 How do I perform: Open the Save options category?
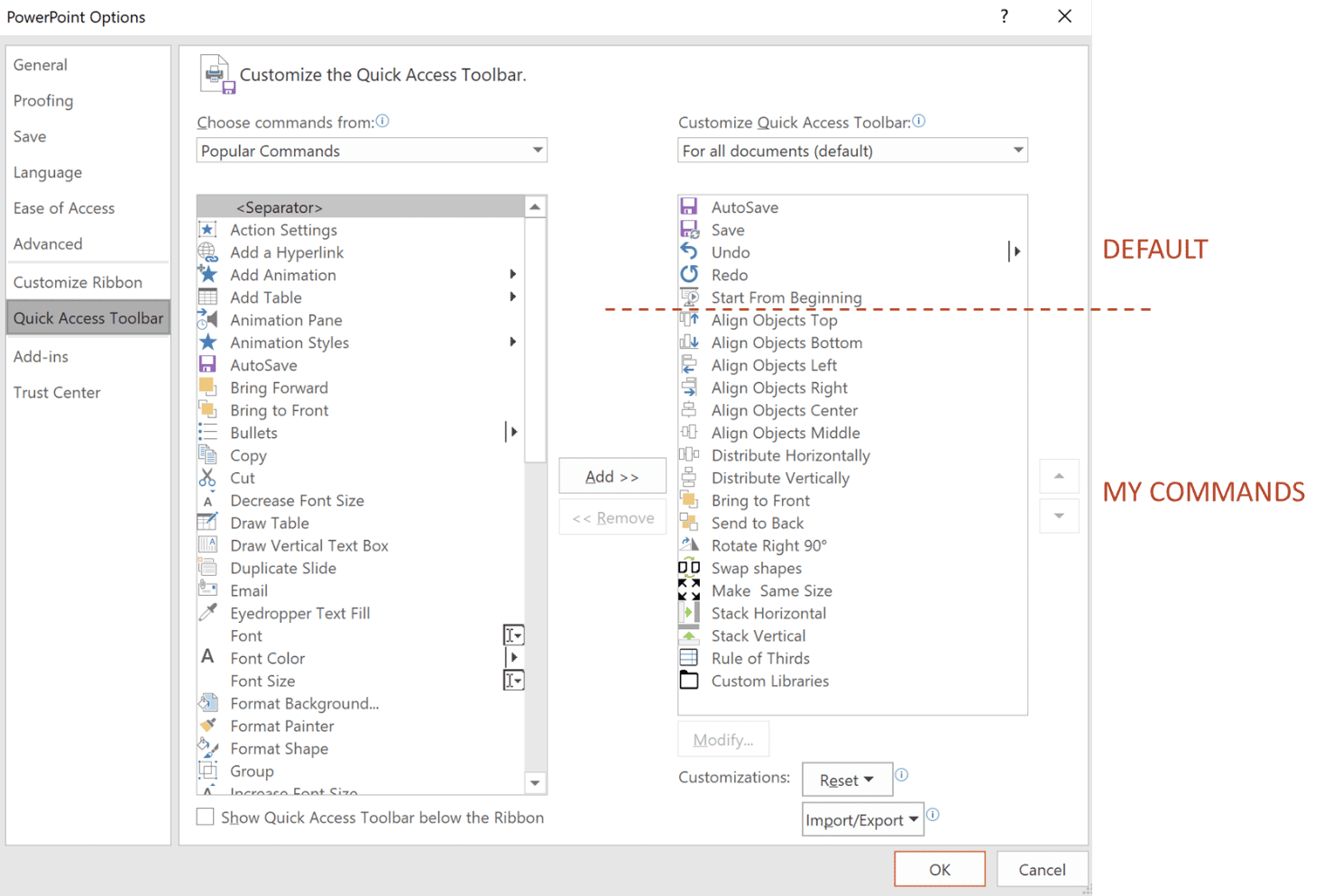pos(88,136)
